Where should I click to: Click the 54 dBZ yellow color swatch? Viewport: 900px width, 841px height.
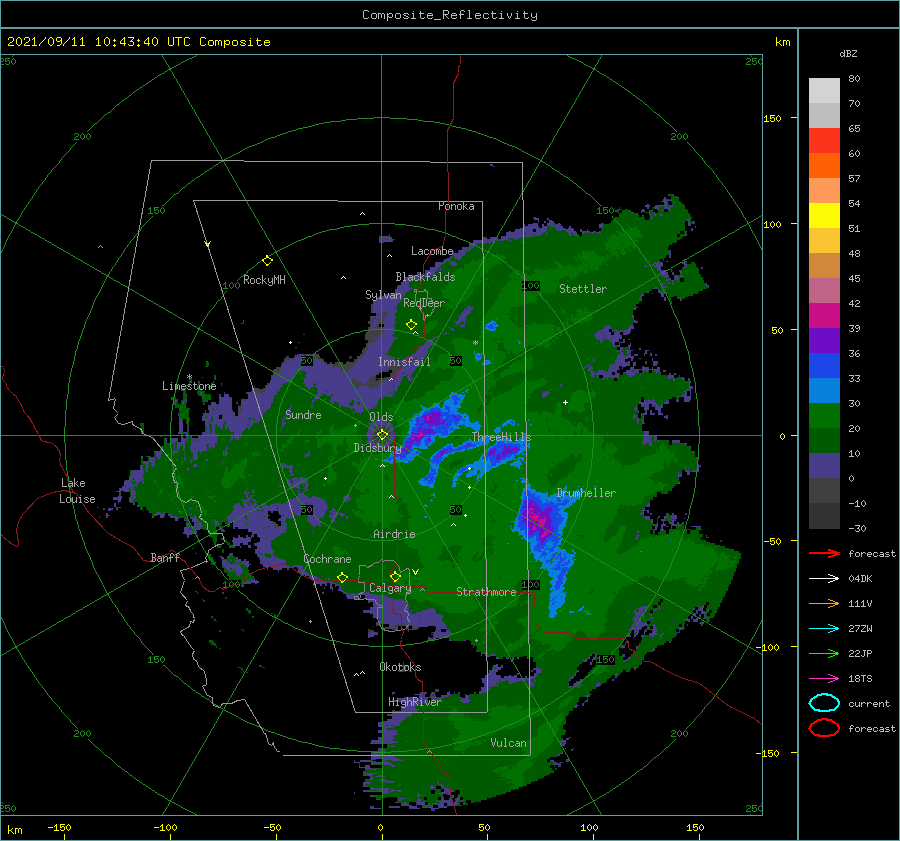pos(824,215)
